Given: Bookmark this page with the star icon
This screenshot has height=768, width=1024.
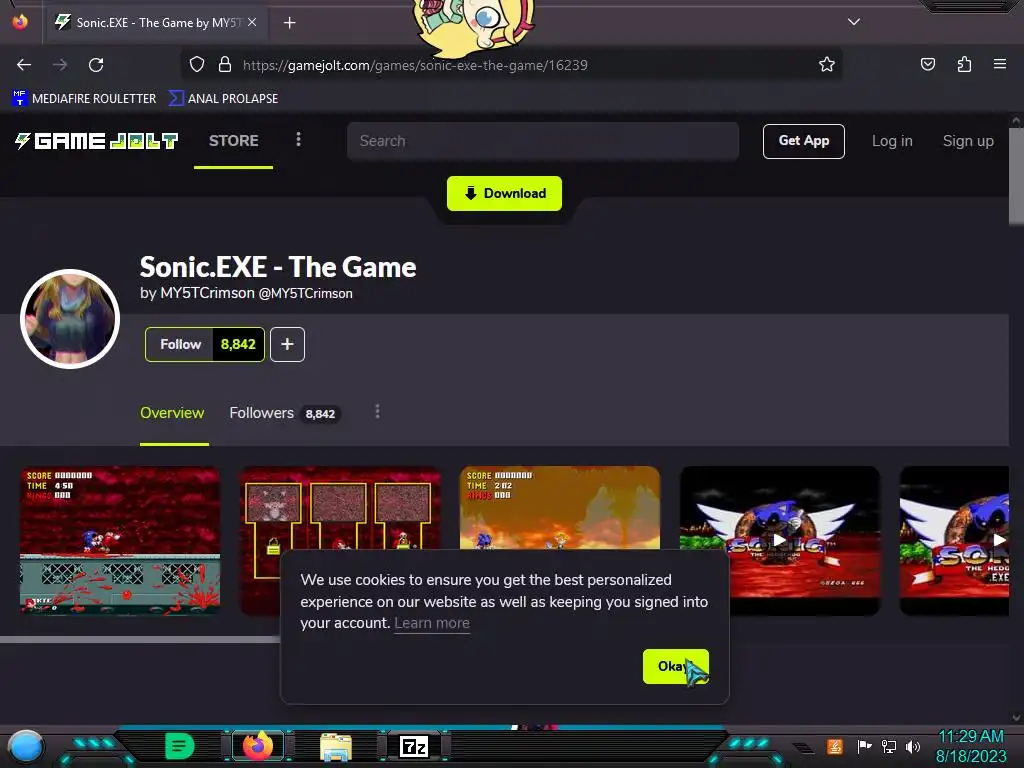Looking at the screenshot, I should tap(827, 64).
